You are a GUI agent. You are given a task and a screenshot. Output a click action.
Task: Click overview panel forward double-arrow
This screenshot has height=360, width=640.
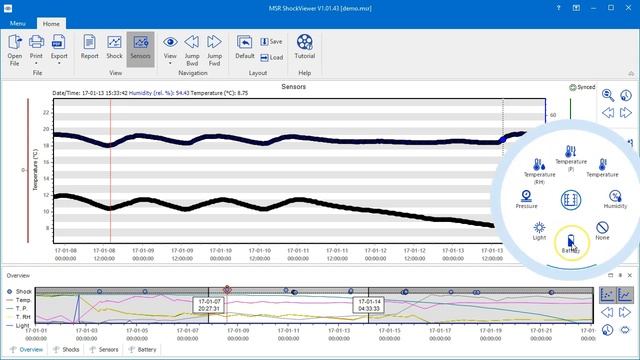[625, 313]
